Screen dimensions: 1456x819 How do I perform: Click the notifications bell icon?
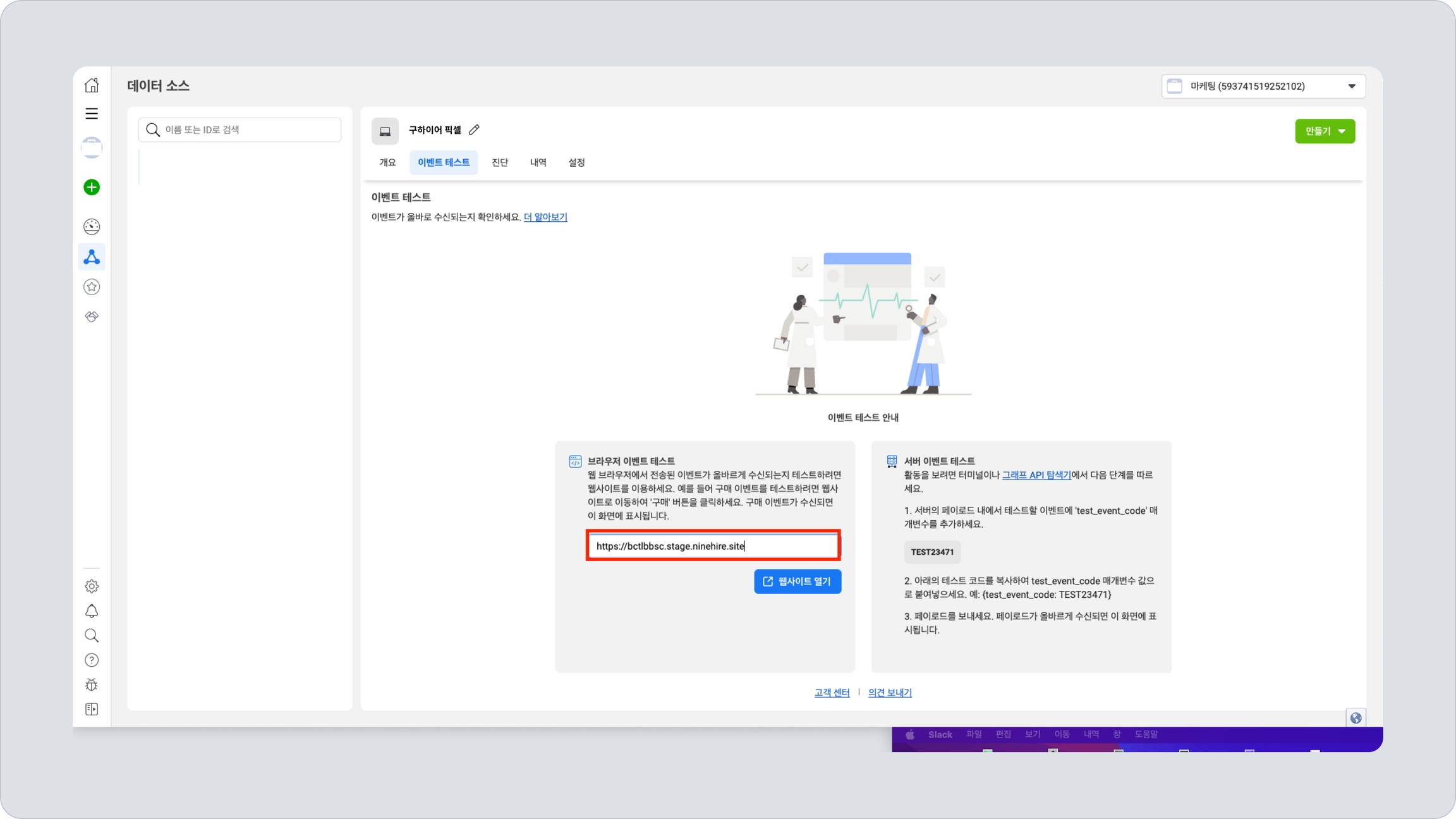[x=92, y=611]
